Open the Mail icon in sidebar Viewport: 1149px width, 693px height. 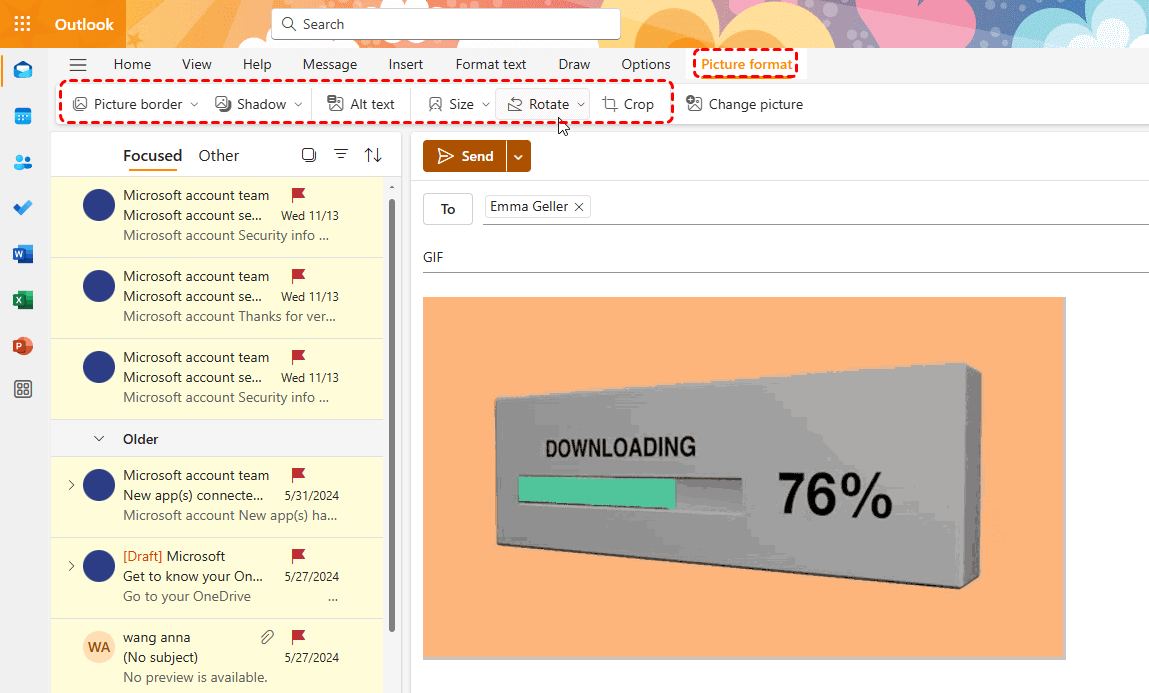[23, 70]
